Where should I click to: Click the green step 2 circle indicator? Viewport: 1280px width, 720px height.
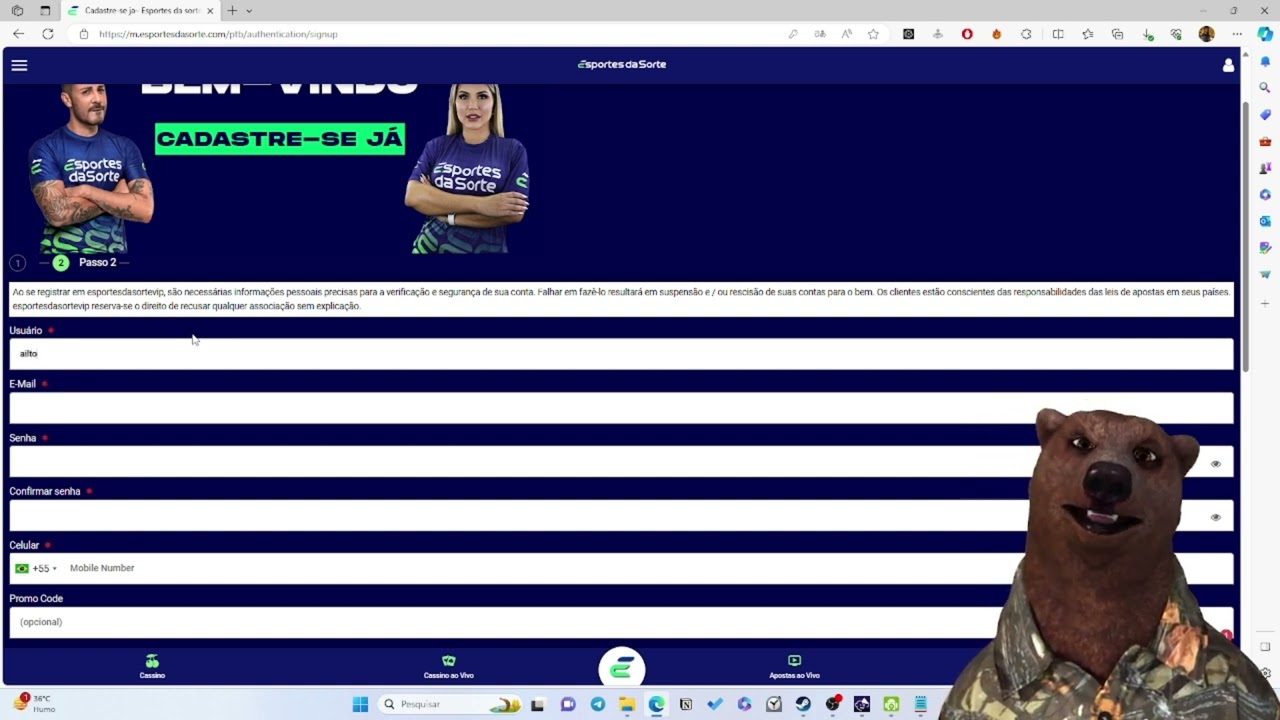click(61, 263)
